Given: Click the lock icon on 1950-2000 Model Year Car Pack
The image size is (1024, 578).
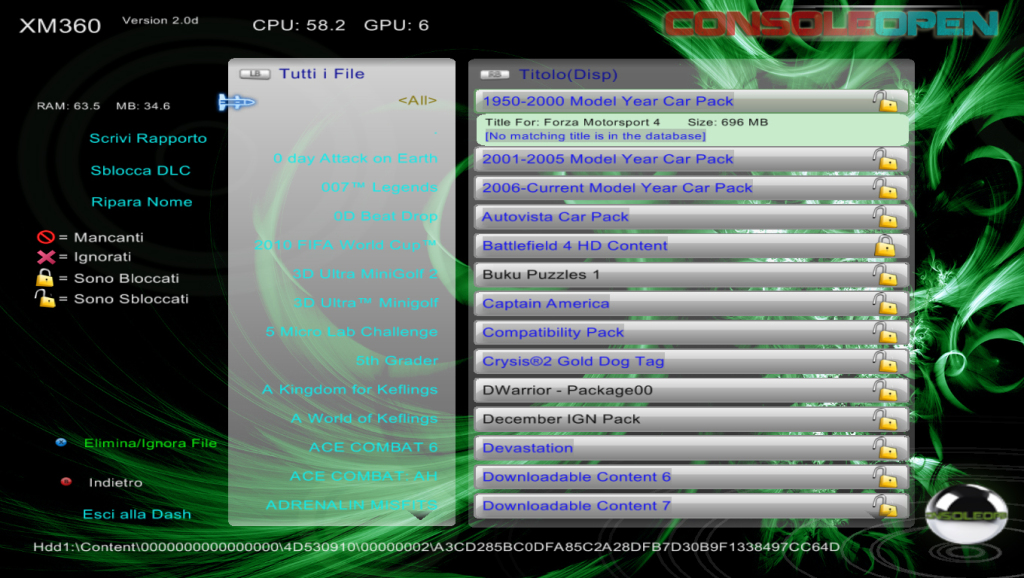Looking at the screenshot, I should (886, 101).
